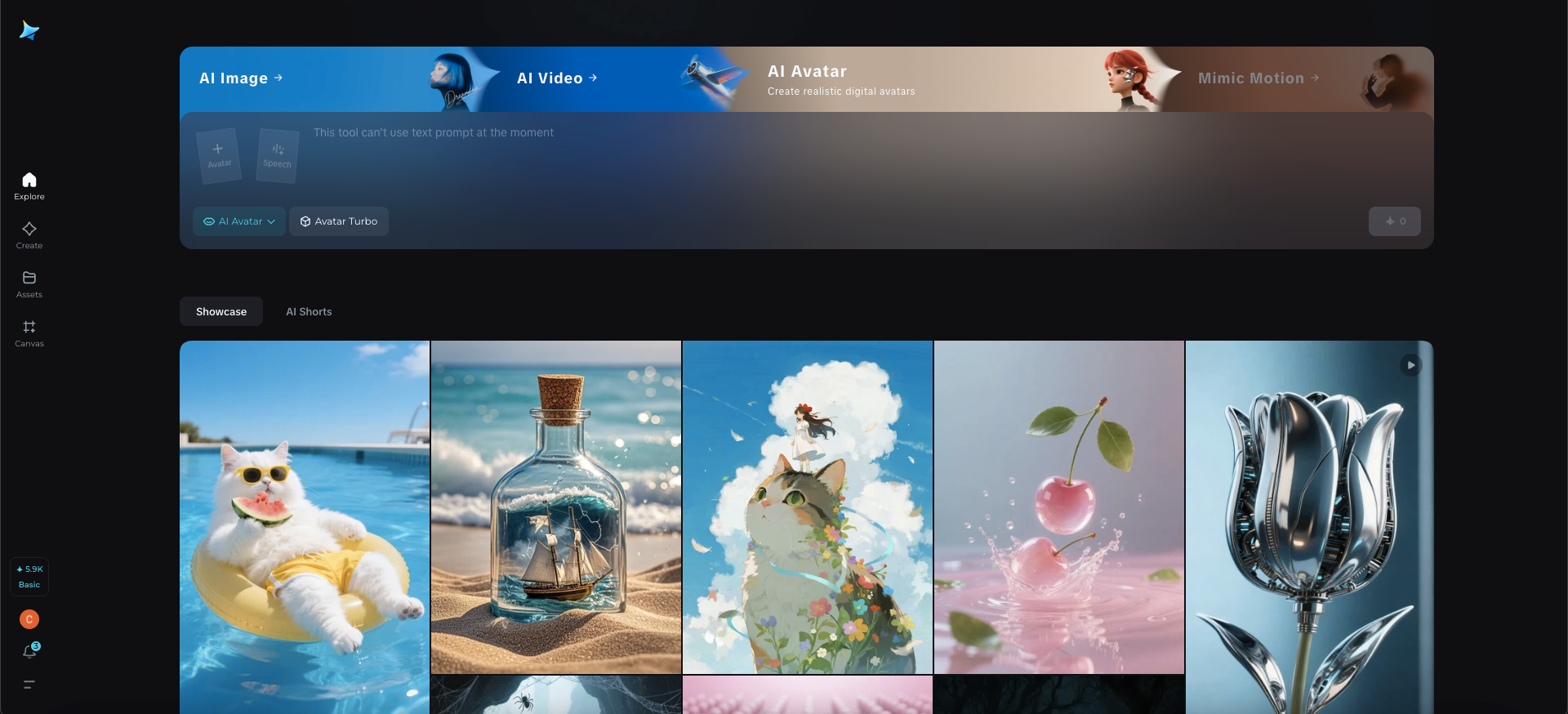
Task: Expand the AI Avatar mode dropdown
Action: (x=239, y=221)
